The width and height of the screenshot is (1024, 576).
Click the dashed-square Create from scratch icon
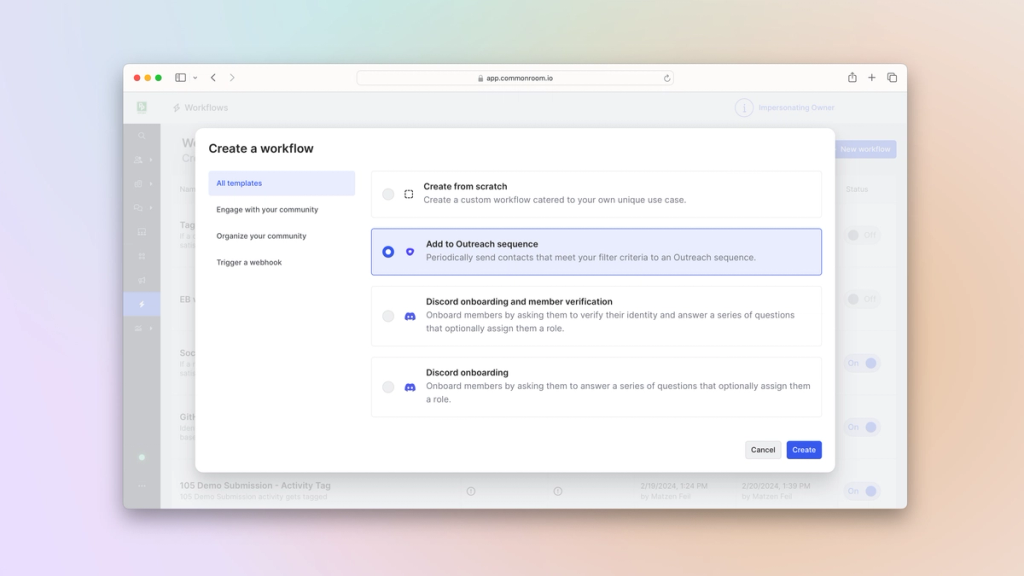(409, 194)
